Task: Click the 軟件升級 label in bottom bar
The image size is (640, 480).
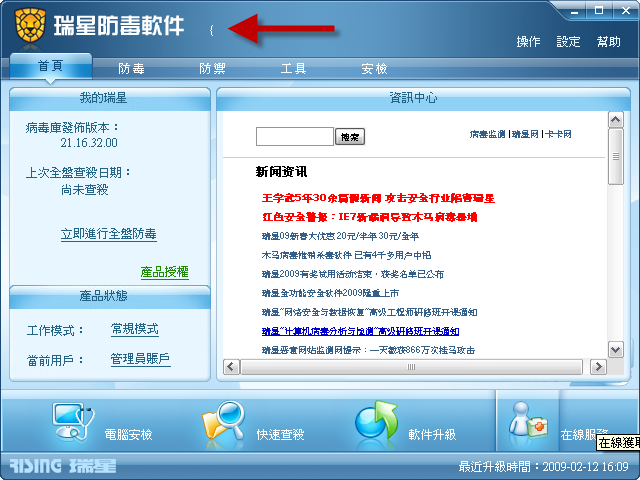Action: (x=432, y=435)
